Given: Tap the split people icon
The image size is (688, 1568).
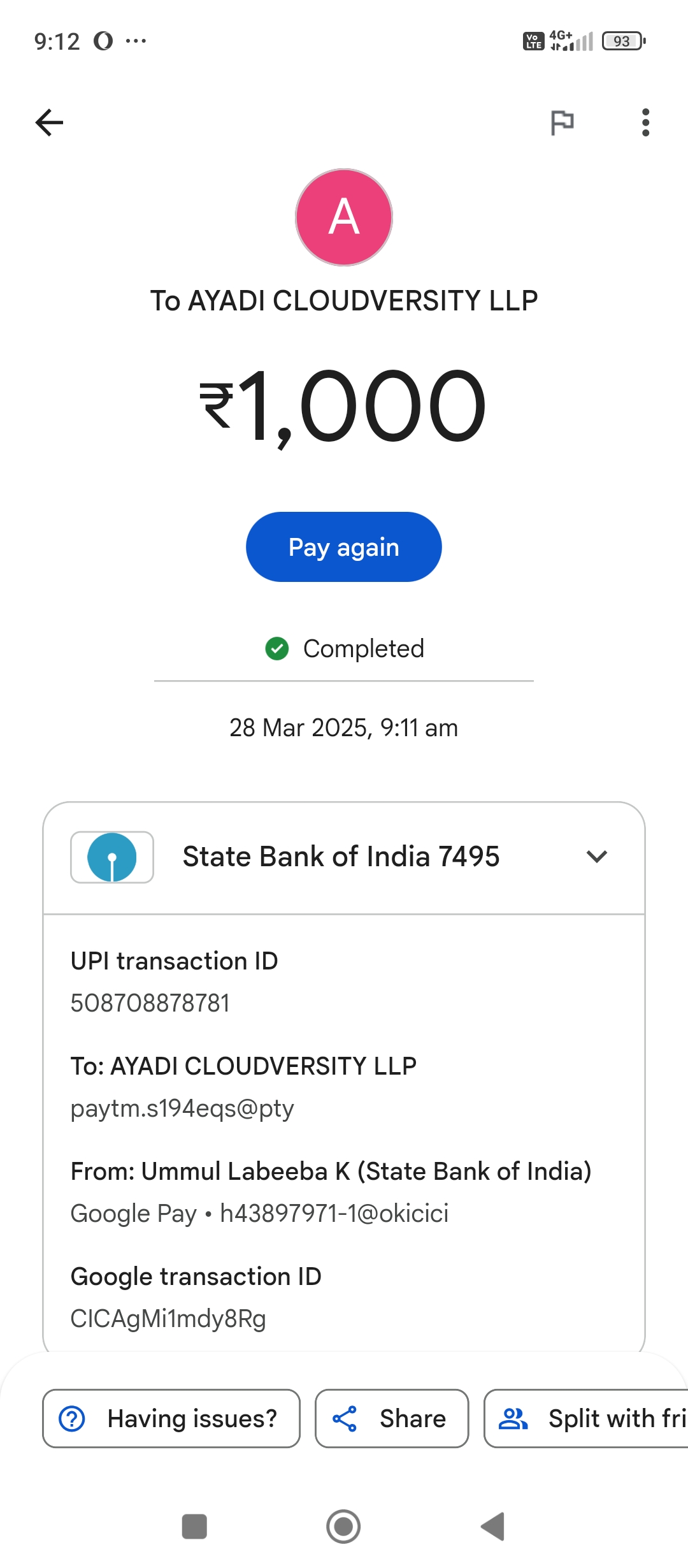Looking at the screenshot, I should click(x=513, y=1419).
